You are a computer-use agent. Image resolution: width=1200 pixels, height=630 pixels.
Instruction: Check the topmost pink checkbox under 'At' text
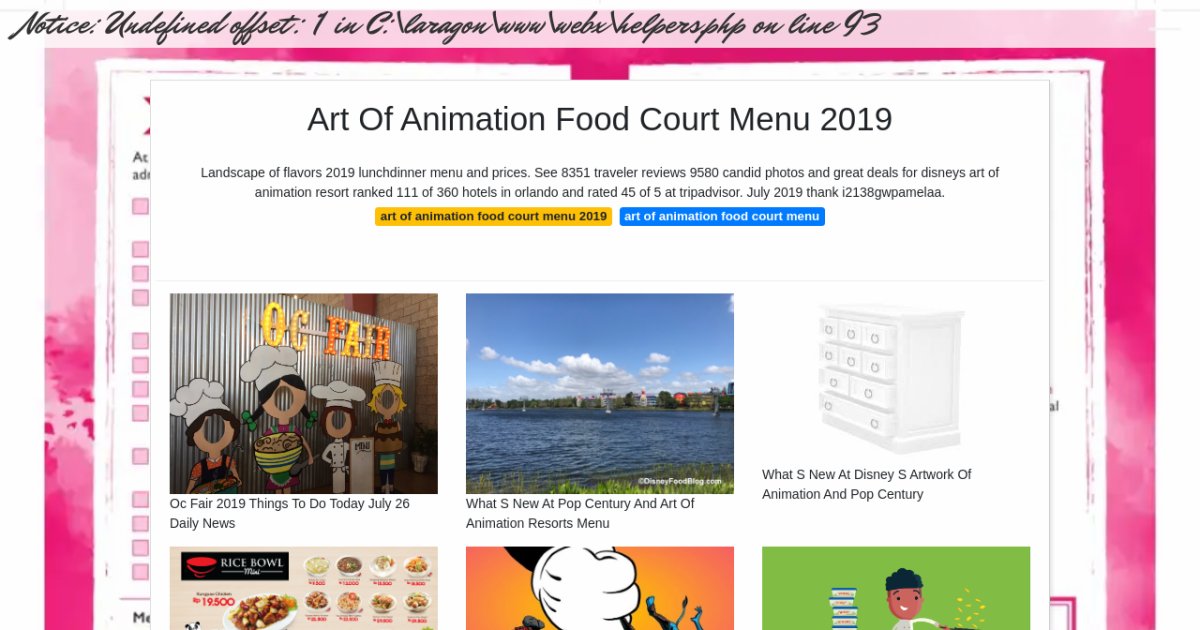tap(140, 206)
